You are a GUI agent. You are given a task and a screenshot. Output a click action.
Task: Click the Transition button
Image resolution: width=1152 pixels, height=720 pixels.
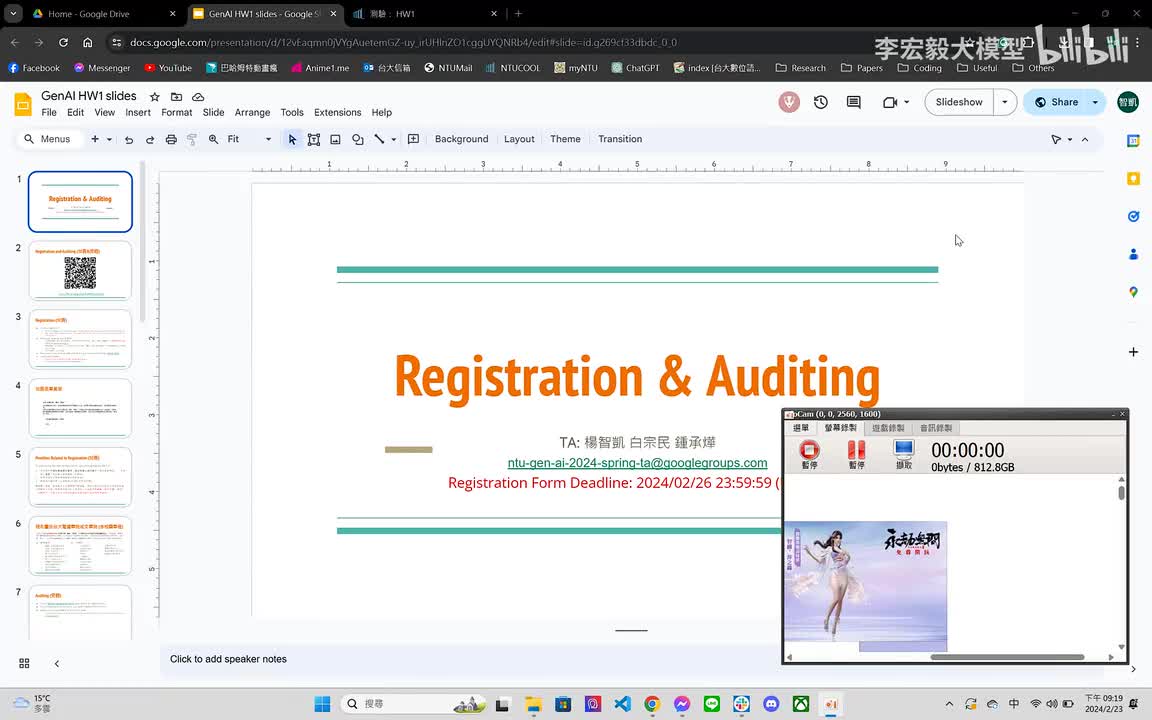[x=619, y=139]
